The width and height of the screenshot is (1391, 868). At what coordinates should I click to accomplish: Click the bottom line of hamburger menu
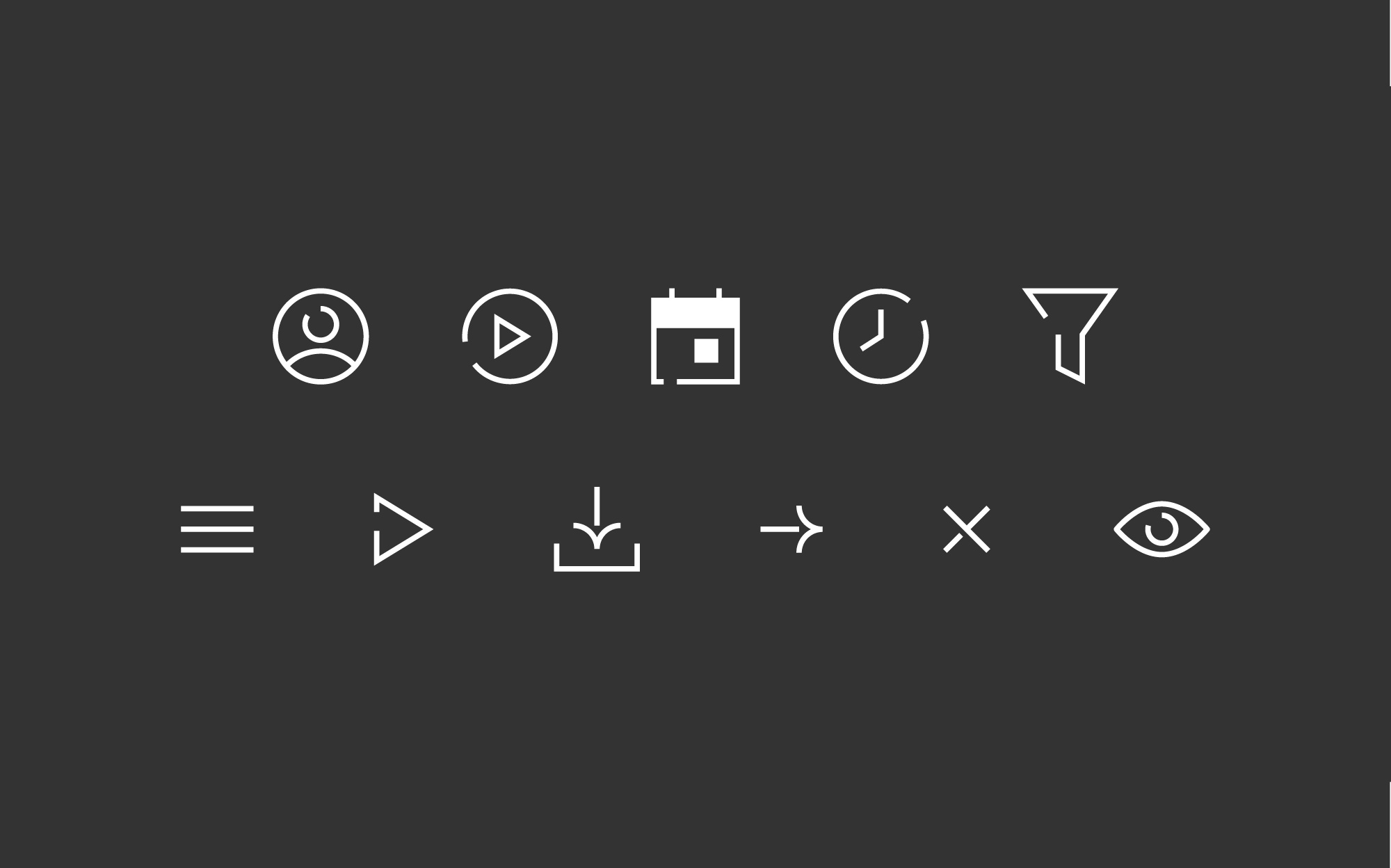(217, 550)
